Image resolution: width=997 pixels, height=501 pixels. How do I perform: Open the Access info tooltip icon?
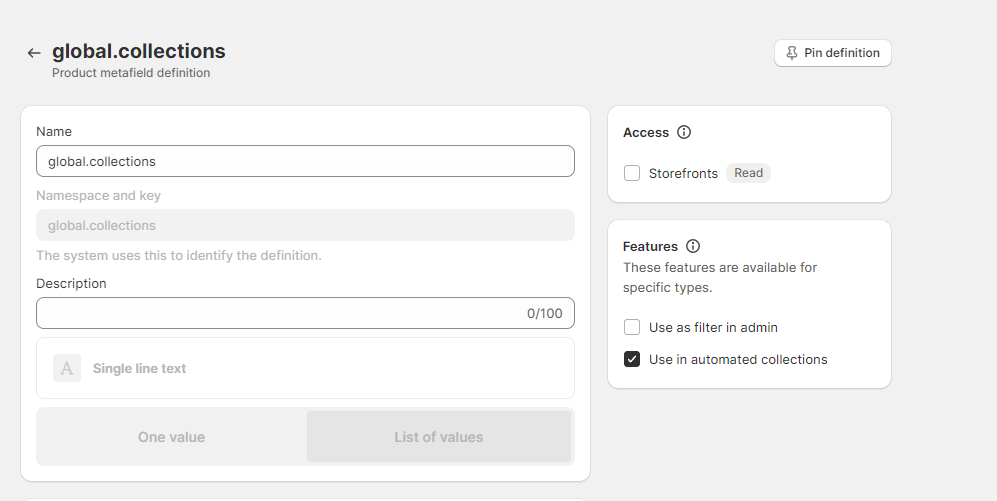coord(684,132)
